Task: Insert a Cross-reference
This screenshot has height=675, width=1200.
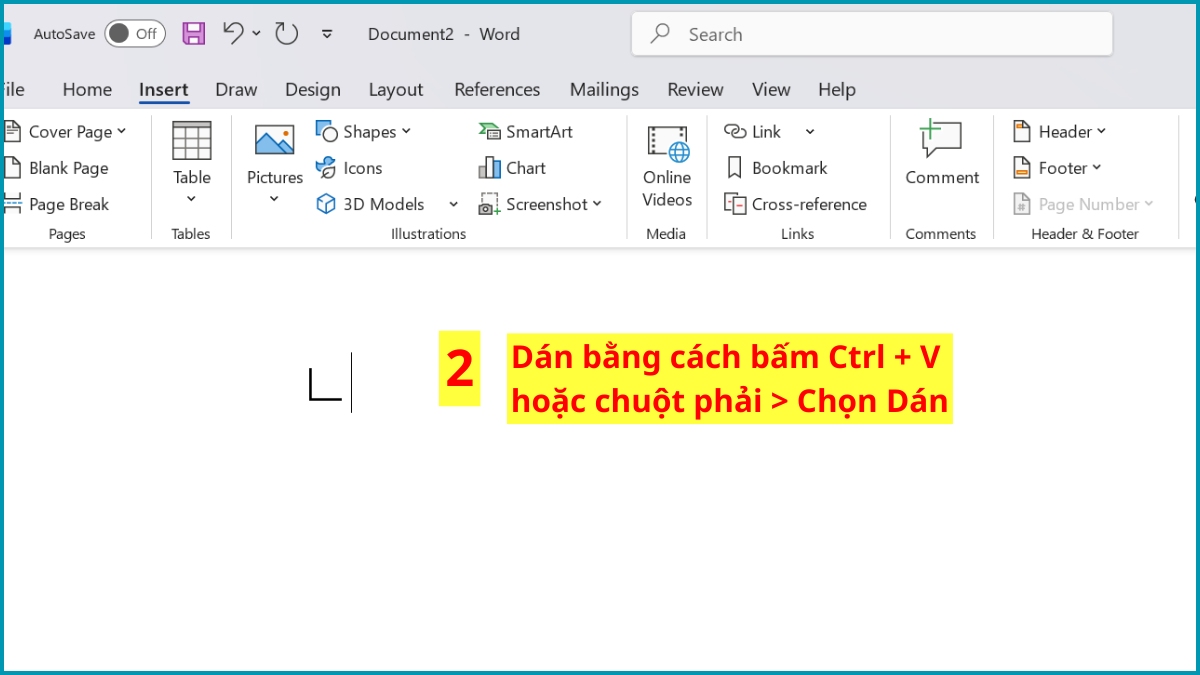Action: tap(797, 203)
